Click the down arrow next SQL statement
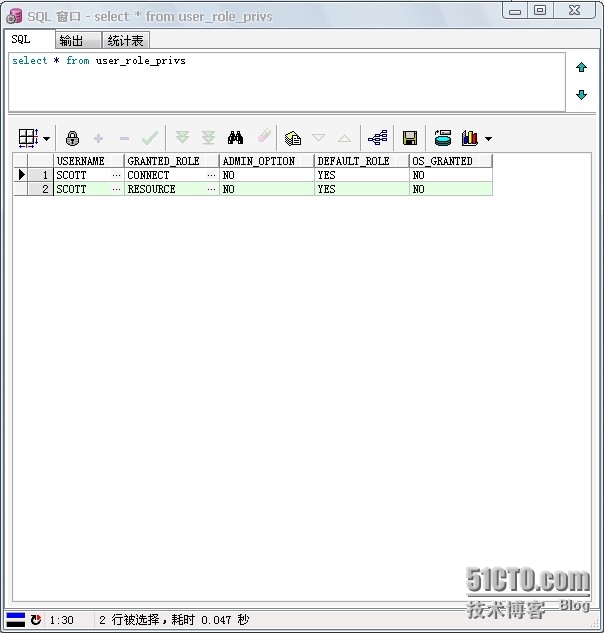 coord(581,95)
